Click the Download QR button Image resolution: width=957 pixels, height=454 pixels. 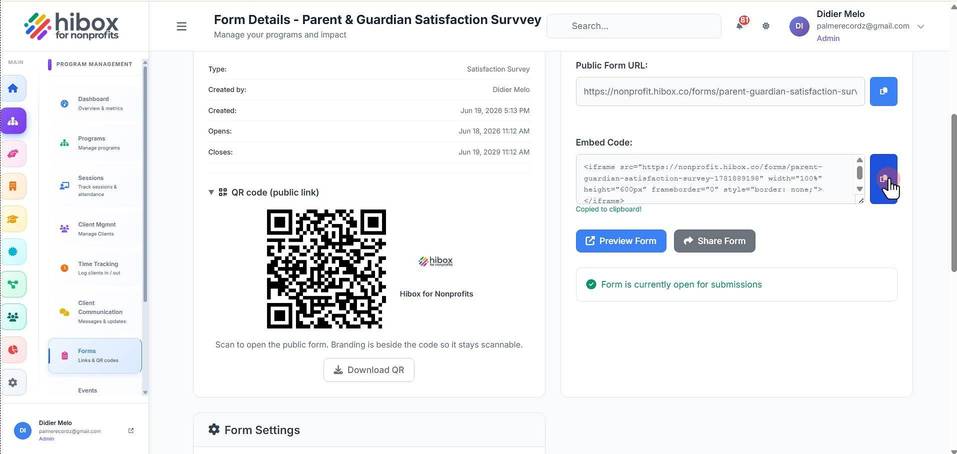[x=369, y=370]
